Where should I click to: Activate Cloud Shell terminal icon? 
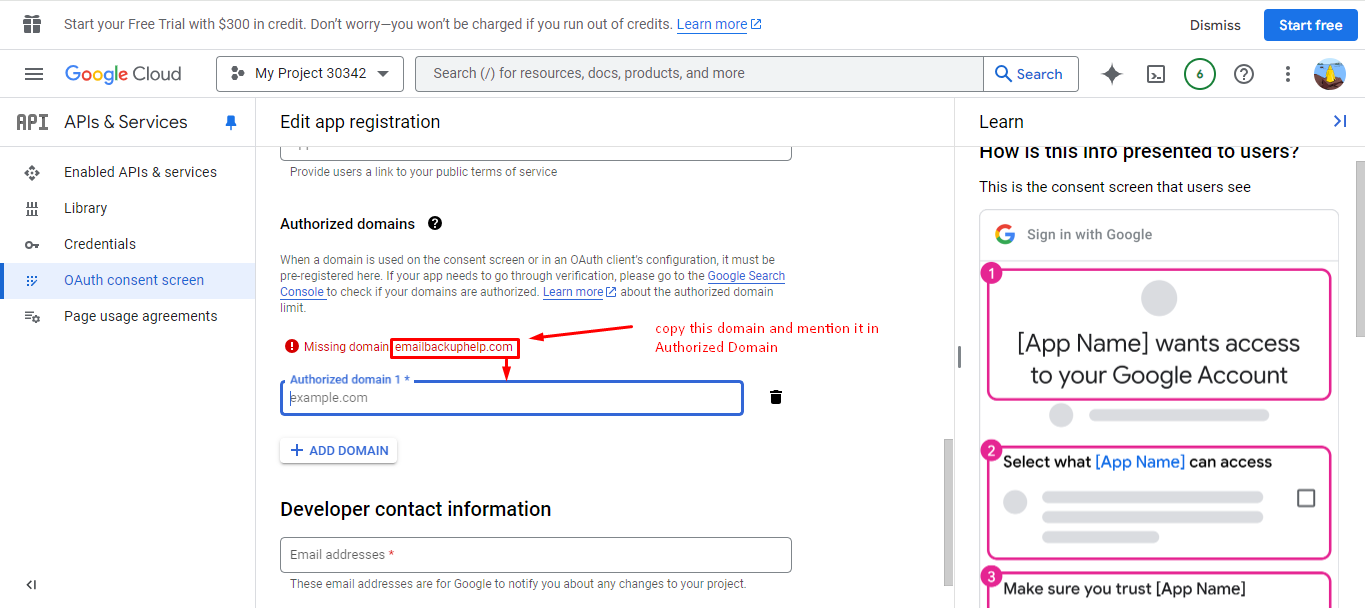pyautogui.click(x=1156, y=74)
